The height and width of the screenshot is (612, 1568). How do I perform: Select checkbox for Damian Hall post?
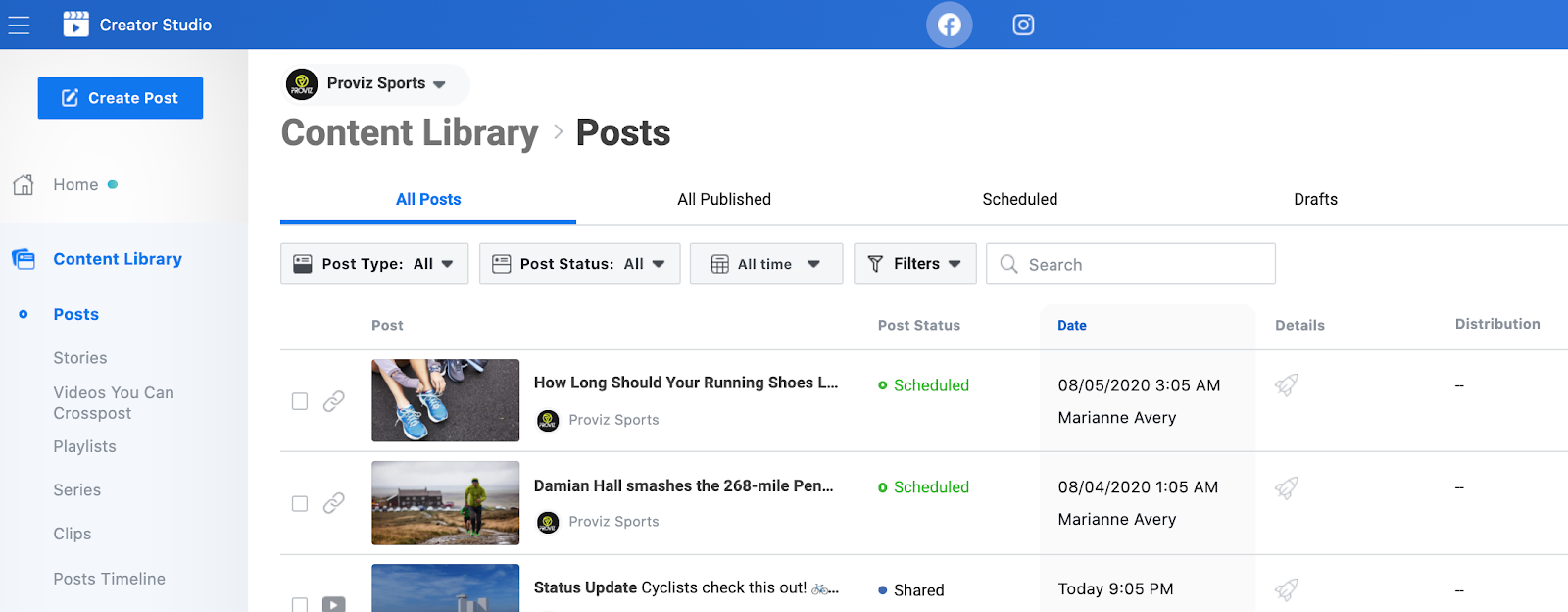pos(300,503)
